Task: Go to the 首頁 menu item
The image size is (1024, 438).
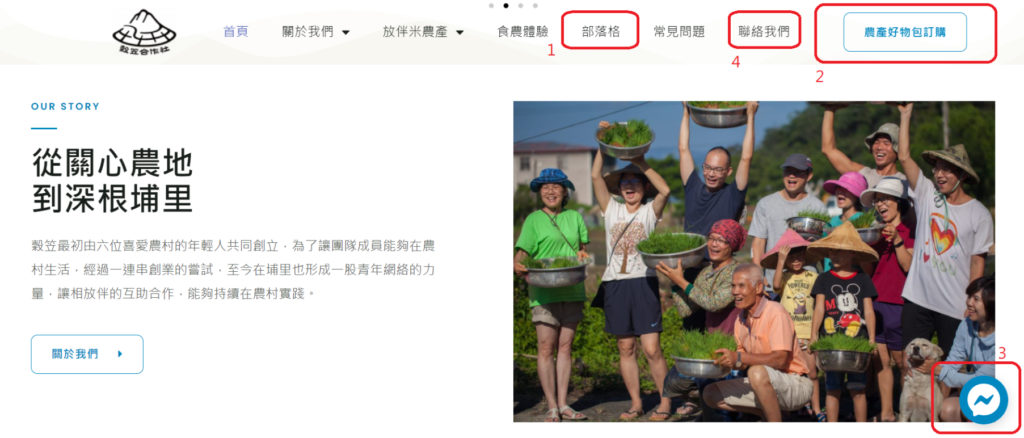Action: coord(236,31)
